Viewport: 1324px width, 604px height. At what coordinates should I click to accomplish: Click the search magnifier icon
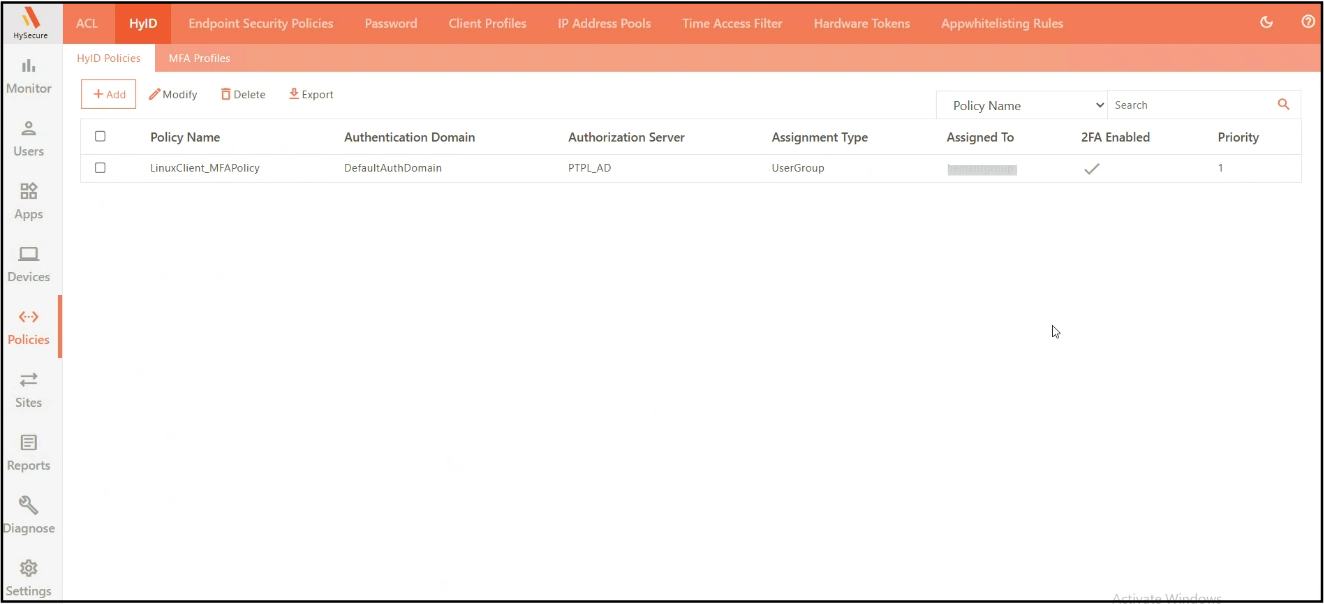tap(1284, 105)
